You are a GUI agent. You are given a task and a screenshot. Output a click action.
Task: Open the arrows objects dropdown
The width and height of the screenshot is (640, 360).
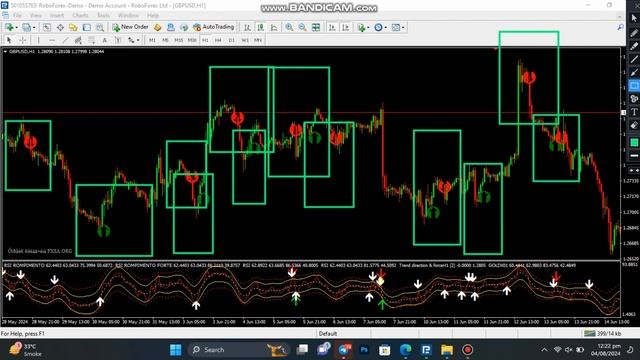point(133,40)
